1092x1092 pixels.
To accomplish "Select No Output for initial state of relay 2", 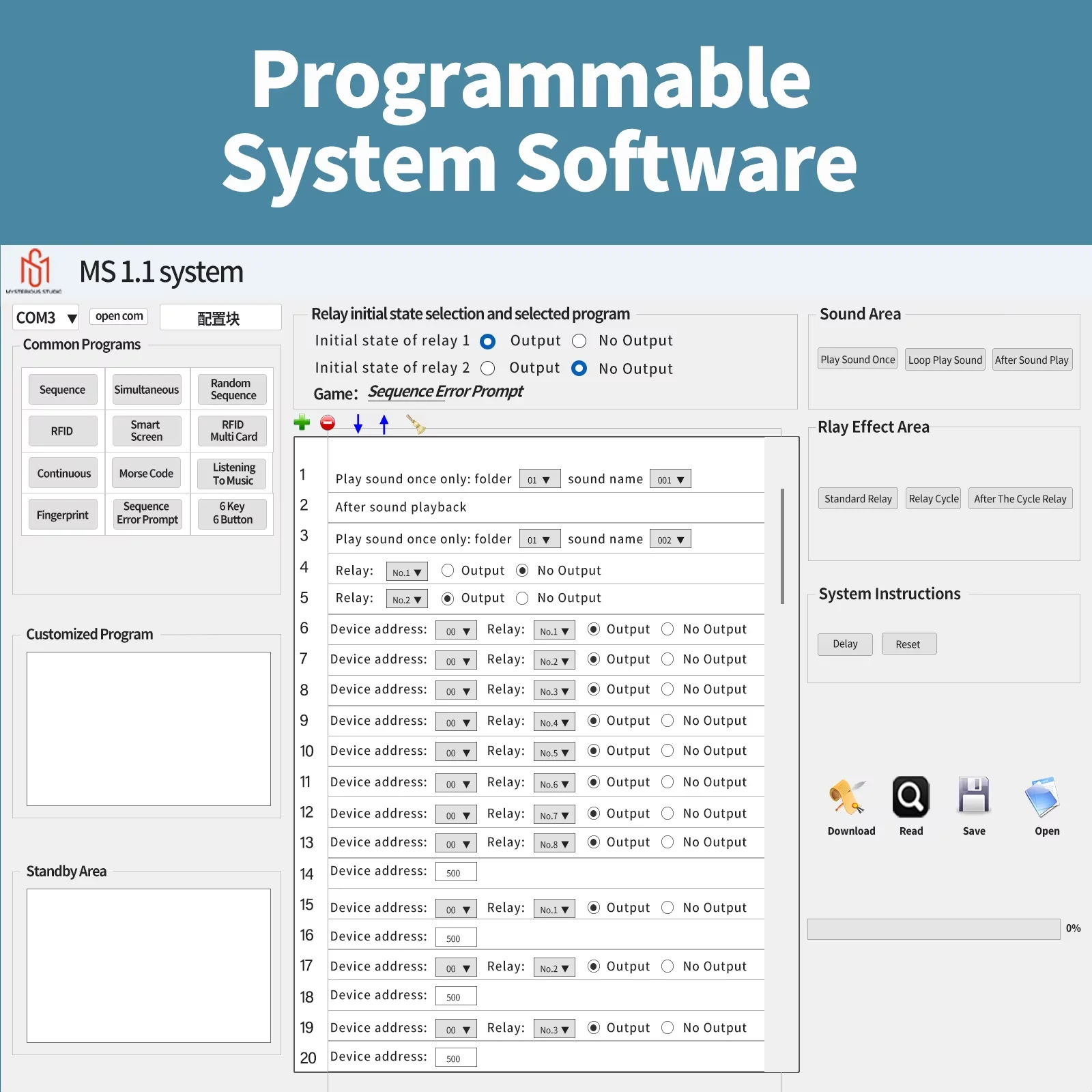I will [579, 369].
